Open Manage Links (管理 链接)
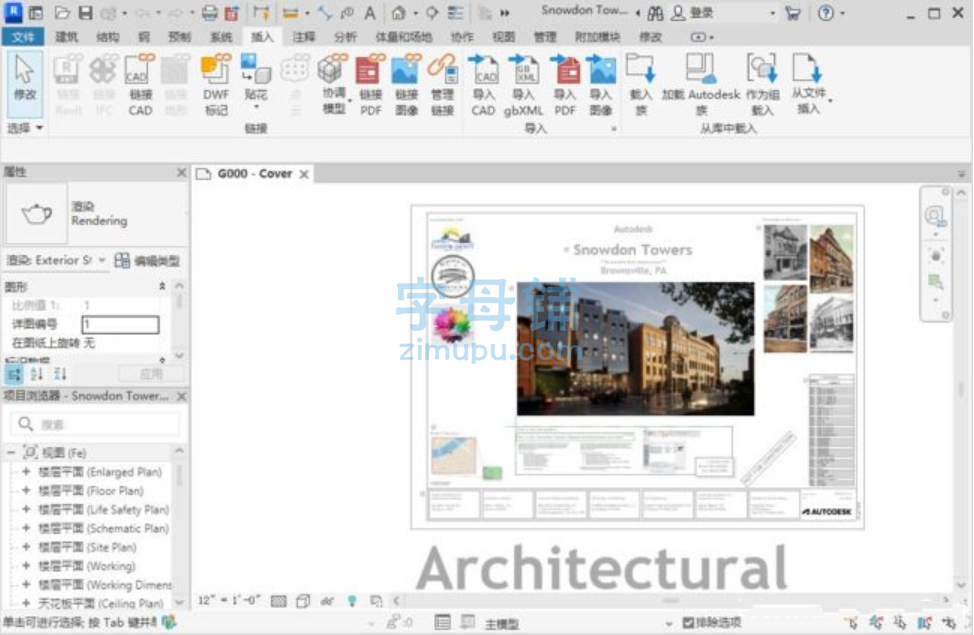The width and height of the screenshot is (974, 635). pyautogui.click(x=442, y=85)
